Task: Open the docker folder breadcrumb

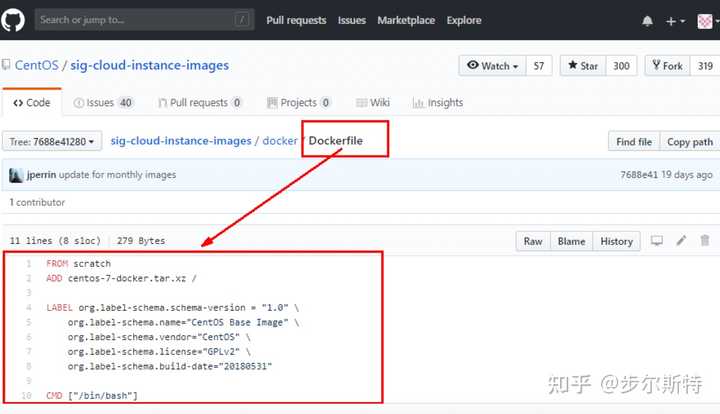Action: (x=280, y=140)
